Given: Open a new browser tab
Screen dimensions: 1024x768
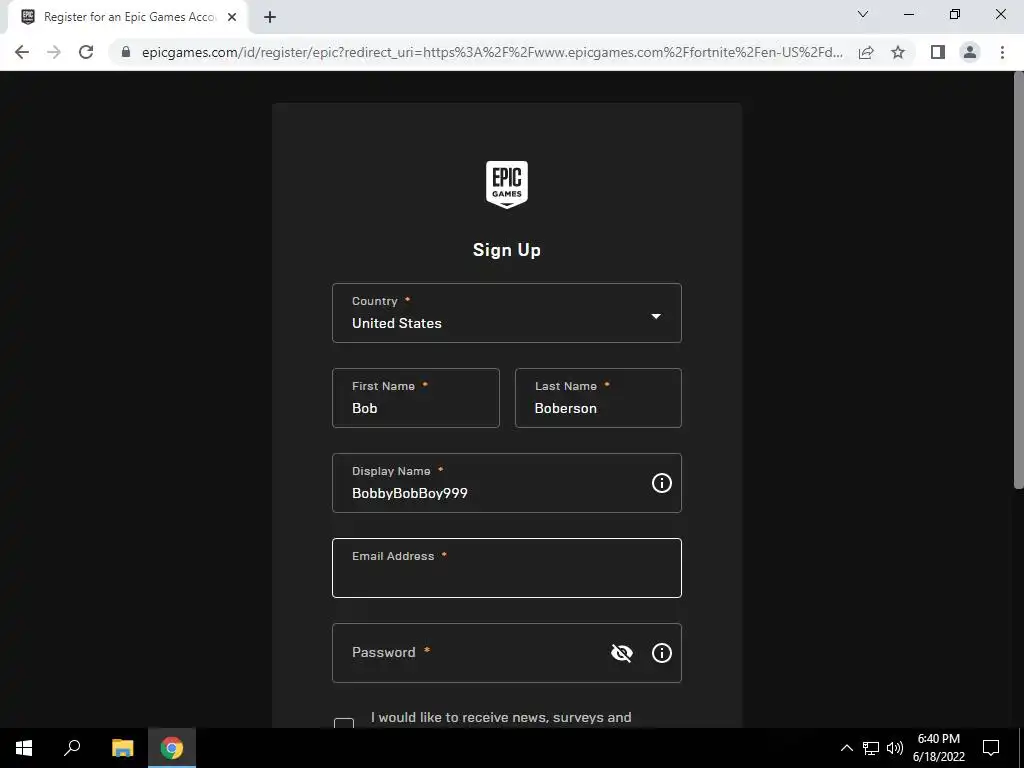Looking at the screenshot, I should pyautogui.click(x=270, y=17).
